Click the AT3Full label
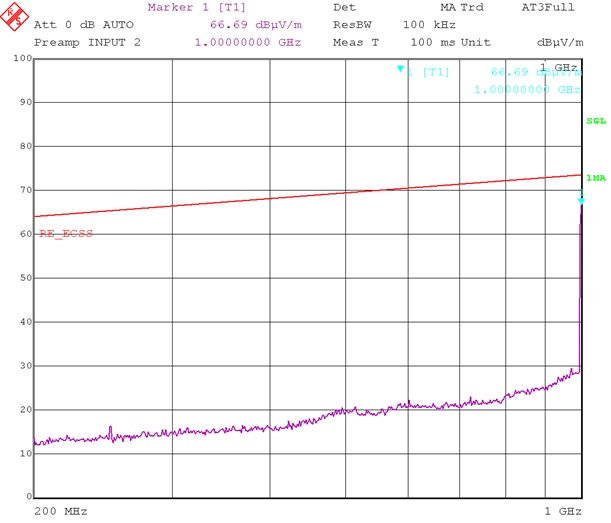Image resolution: width=611 pixels, height=523 pixels. [548, 7]
